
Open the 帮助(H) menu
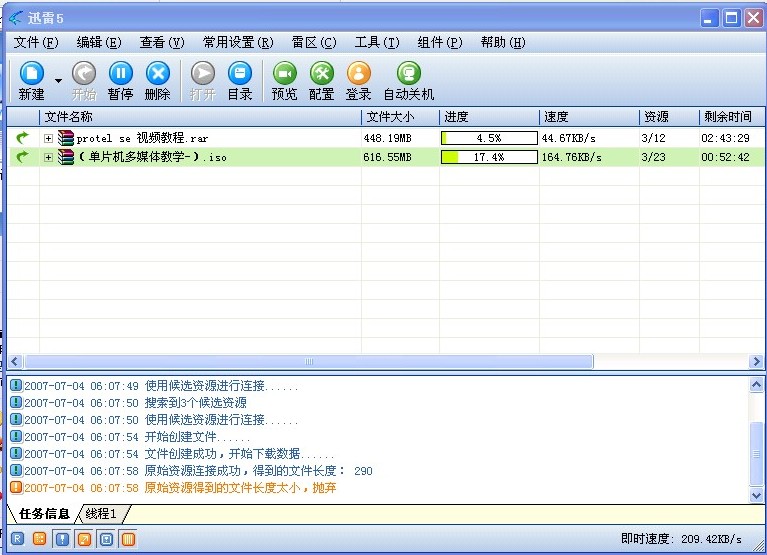503,43
